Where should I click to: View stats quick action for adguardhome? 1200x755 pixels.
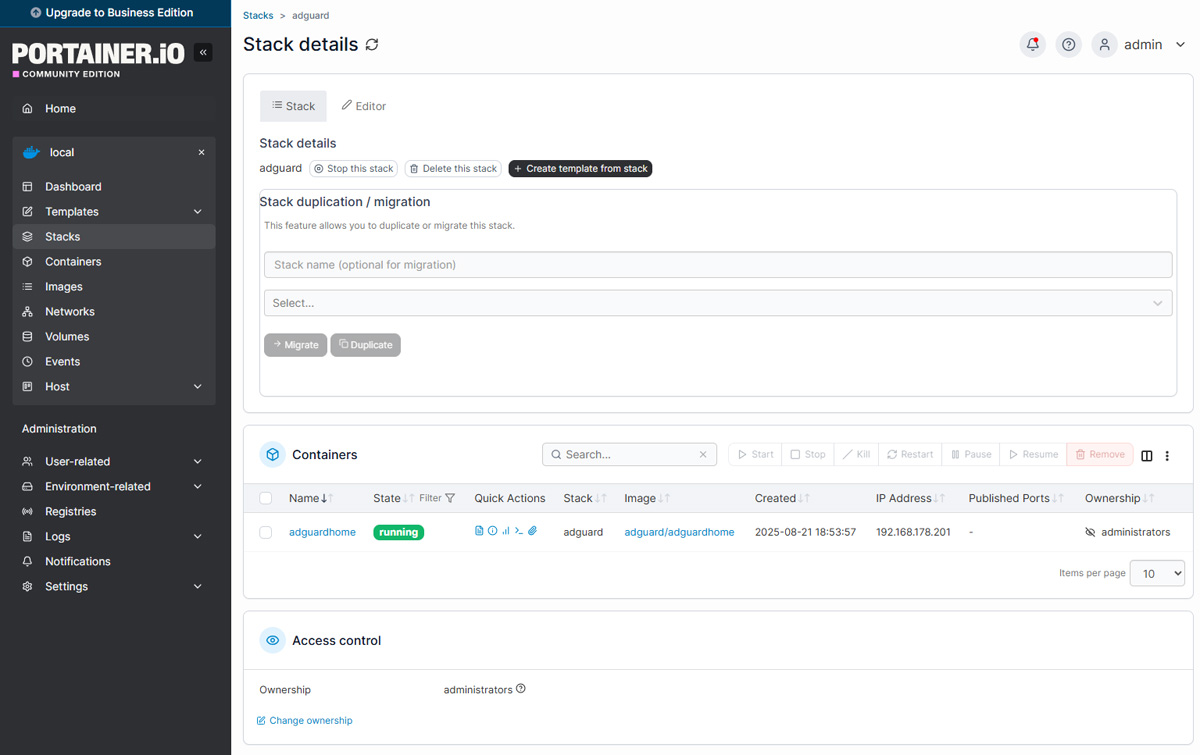click(x=506, y=531)
